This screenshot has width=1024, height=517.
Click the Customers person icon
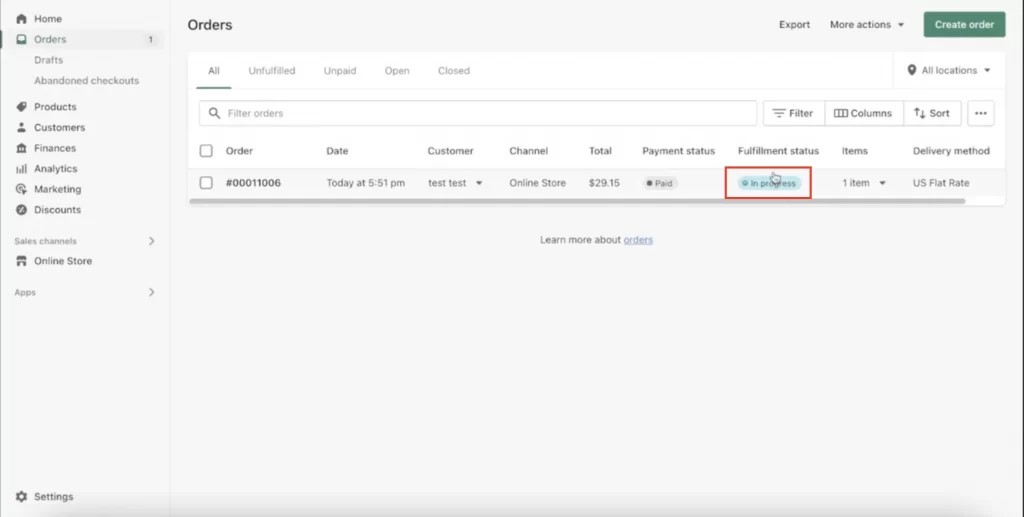[21, 128]
